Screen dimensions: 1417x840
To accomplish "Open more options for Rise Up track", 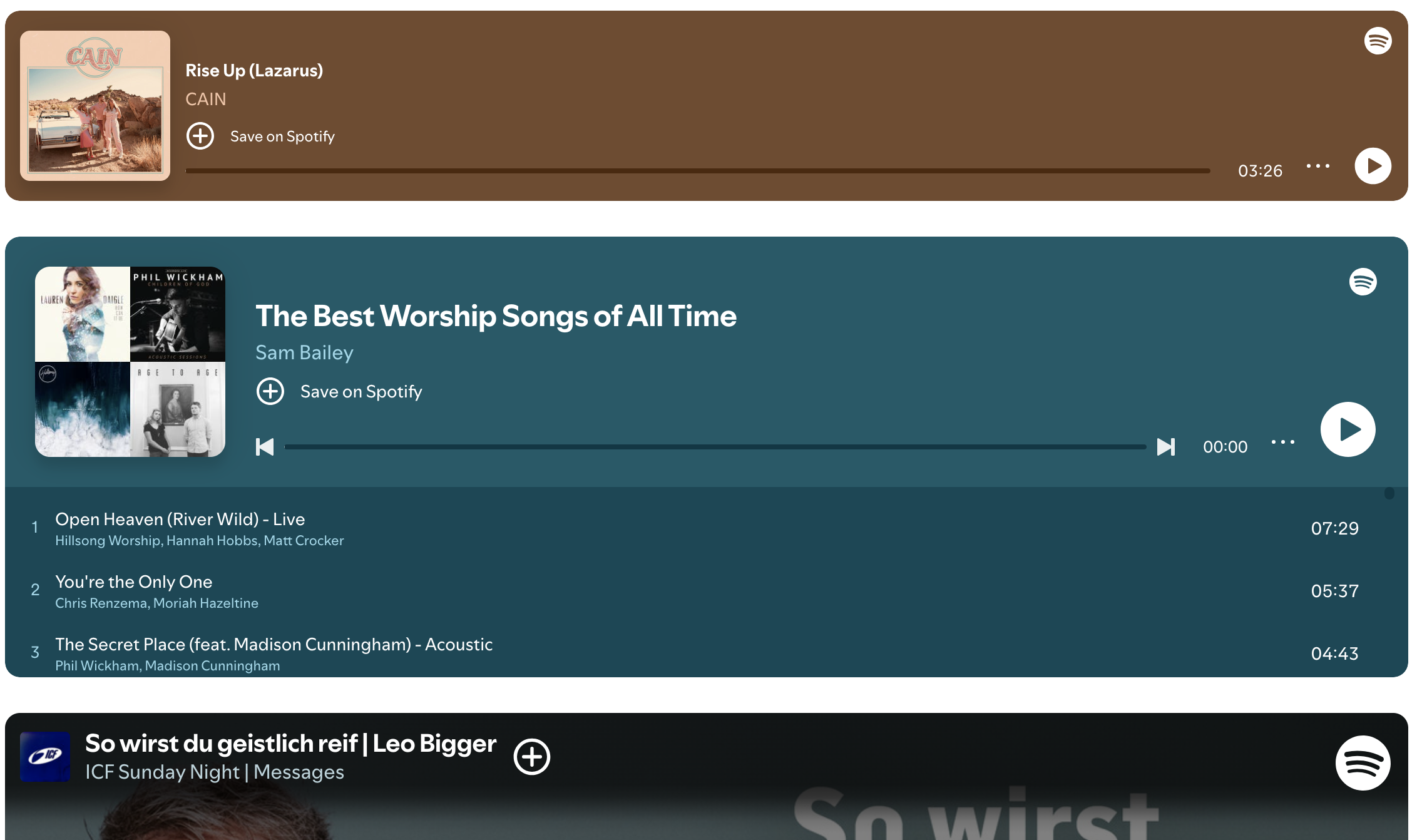I will click(x=1317, y=166).
